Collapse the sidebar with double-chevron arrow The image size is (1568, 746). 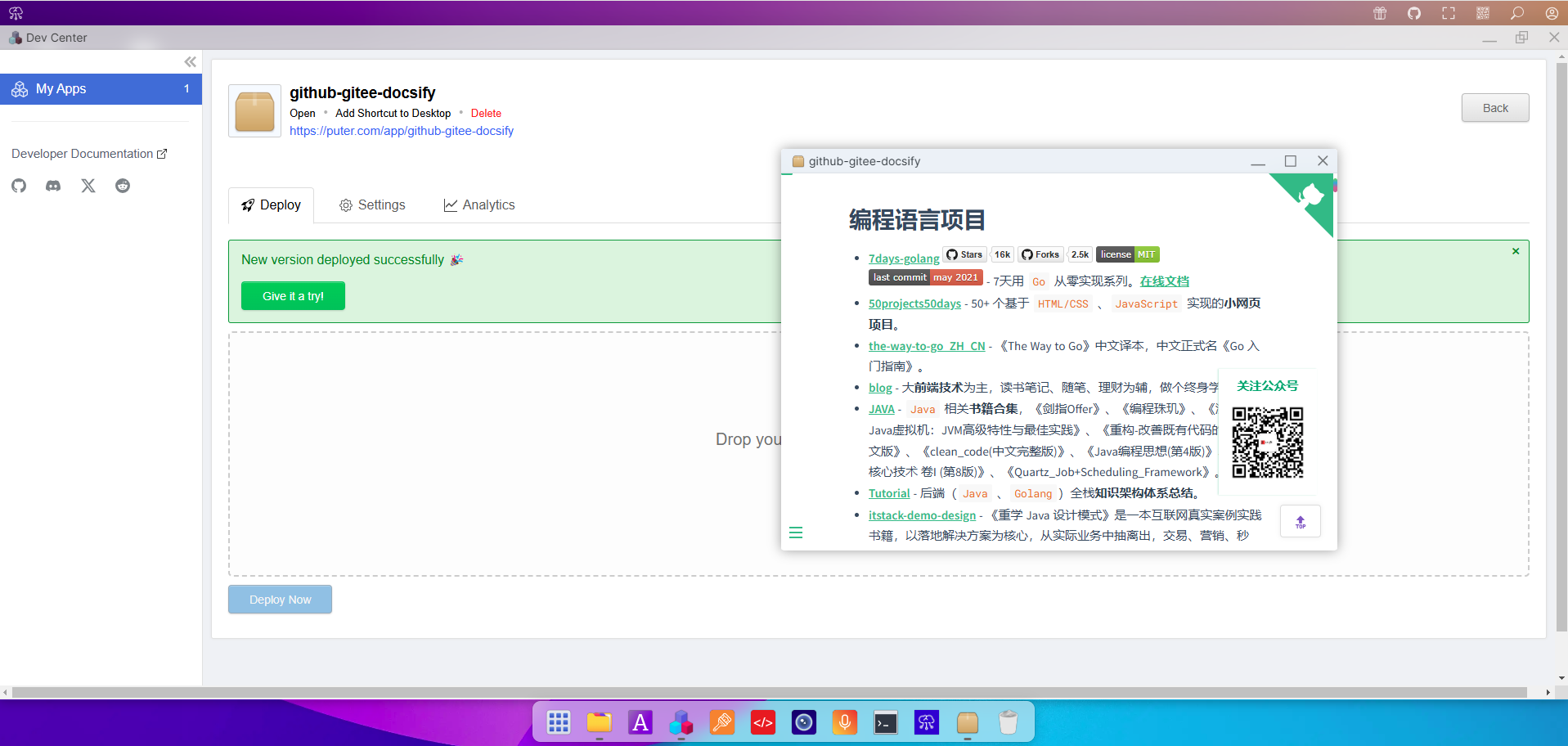tap(190, 62)
